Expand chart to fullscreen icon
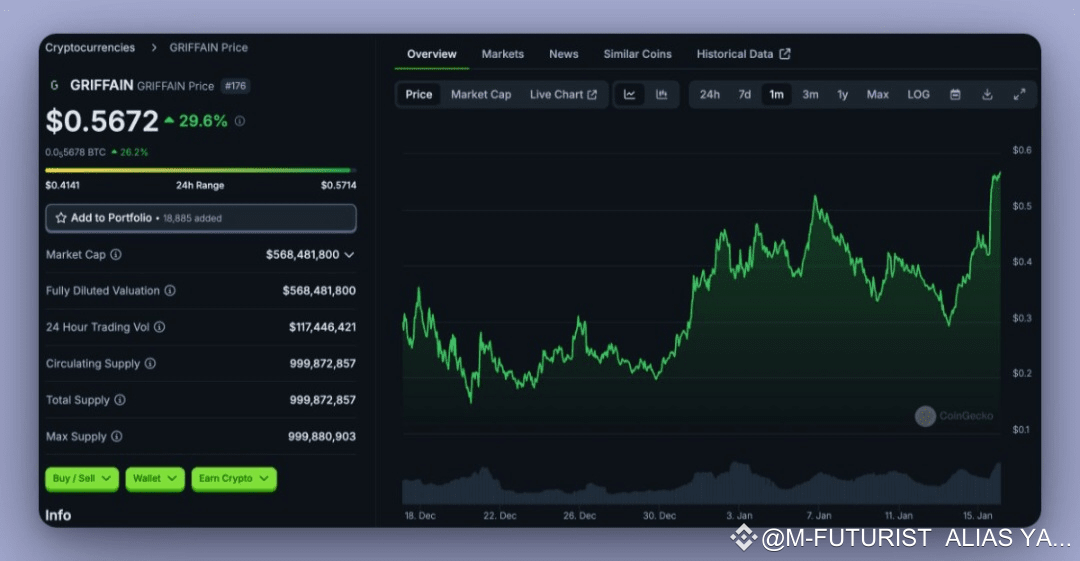Viewport: 1080px width, 561px height. (1019, 94)
